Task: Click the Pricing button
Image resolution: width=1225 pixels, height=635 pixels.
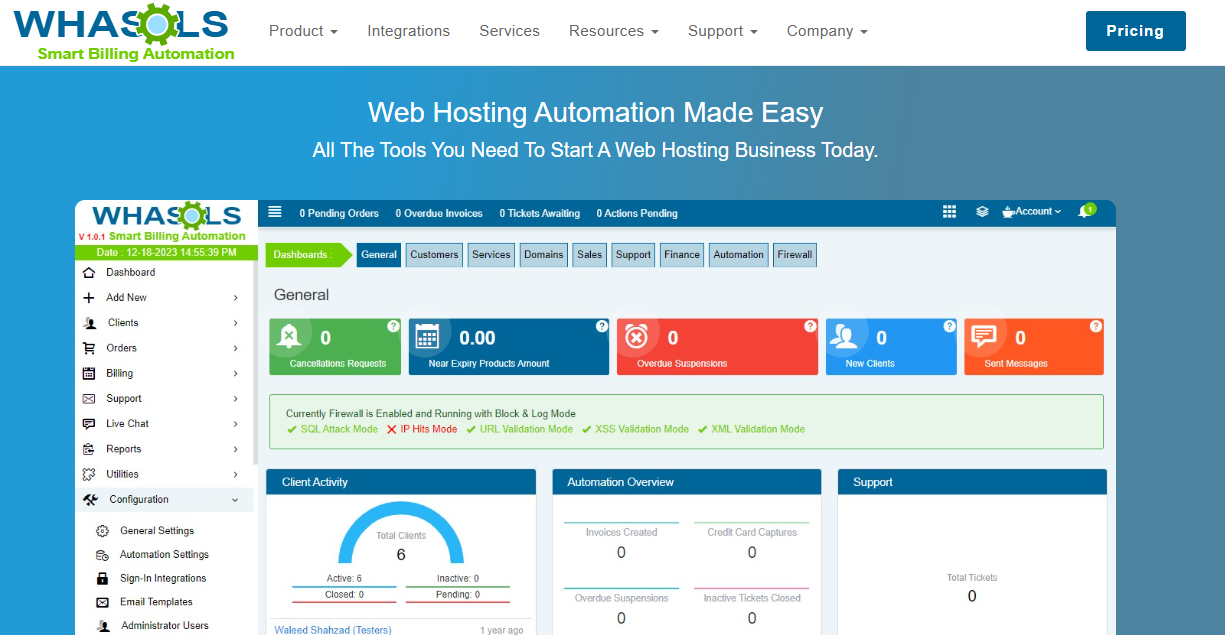Action: [x=1135, y=31]
